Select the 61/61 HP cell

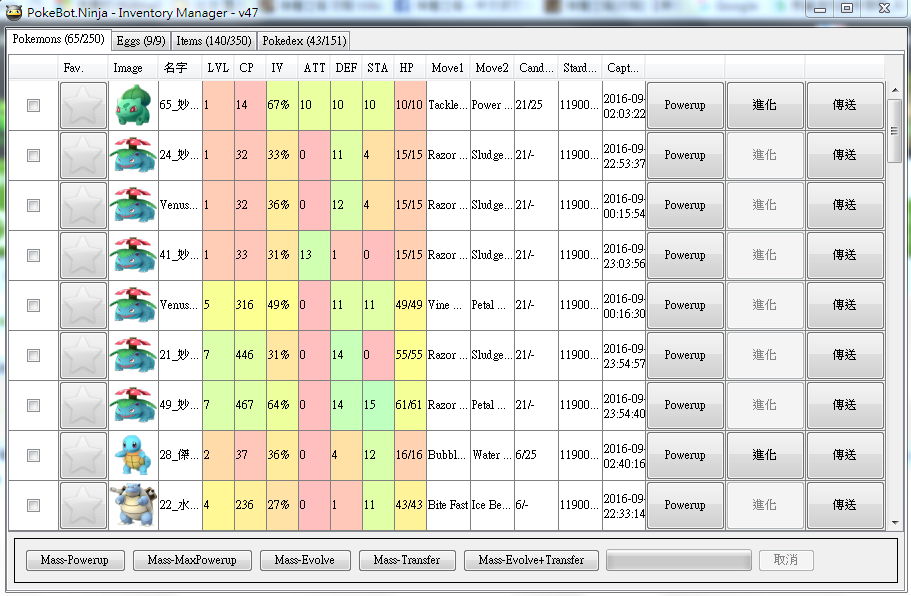[x=410, y=405]
